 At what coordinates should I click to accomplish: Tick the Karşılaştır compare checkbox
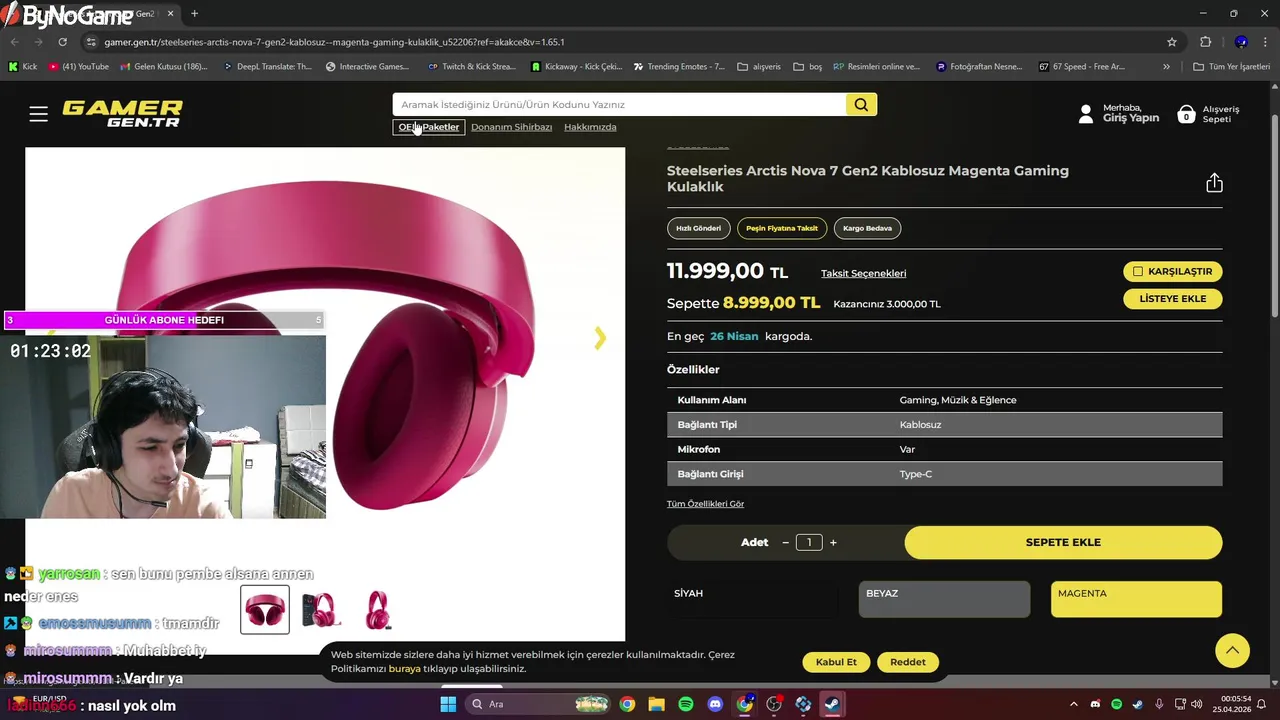pos(1137,272)
